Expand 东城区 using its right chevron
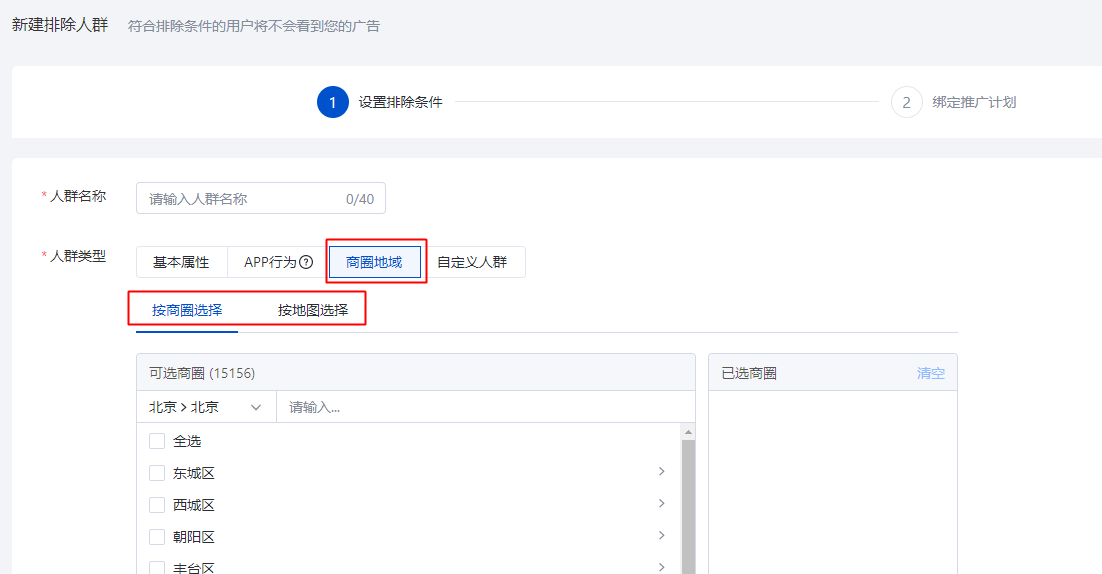The image size is (1102, 574). pos(662,472)
